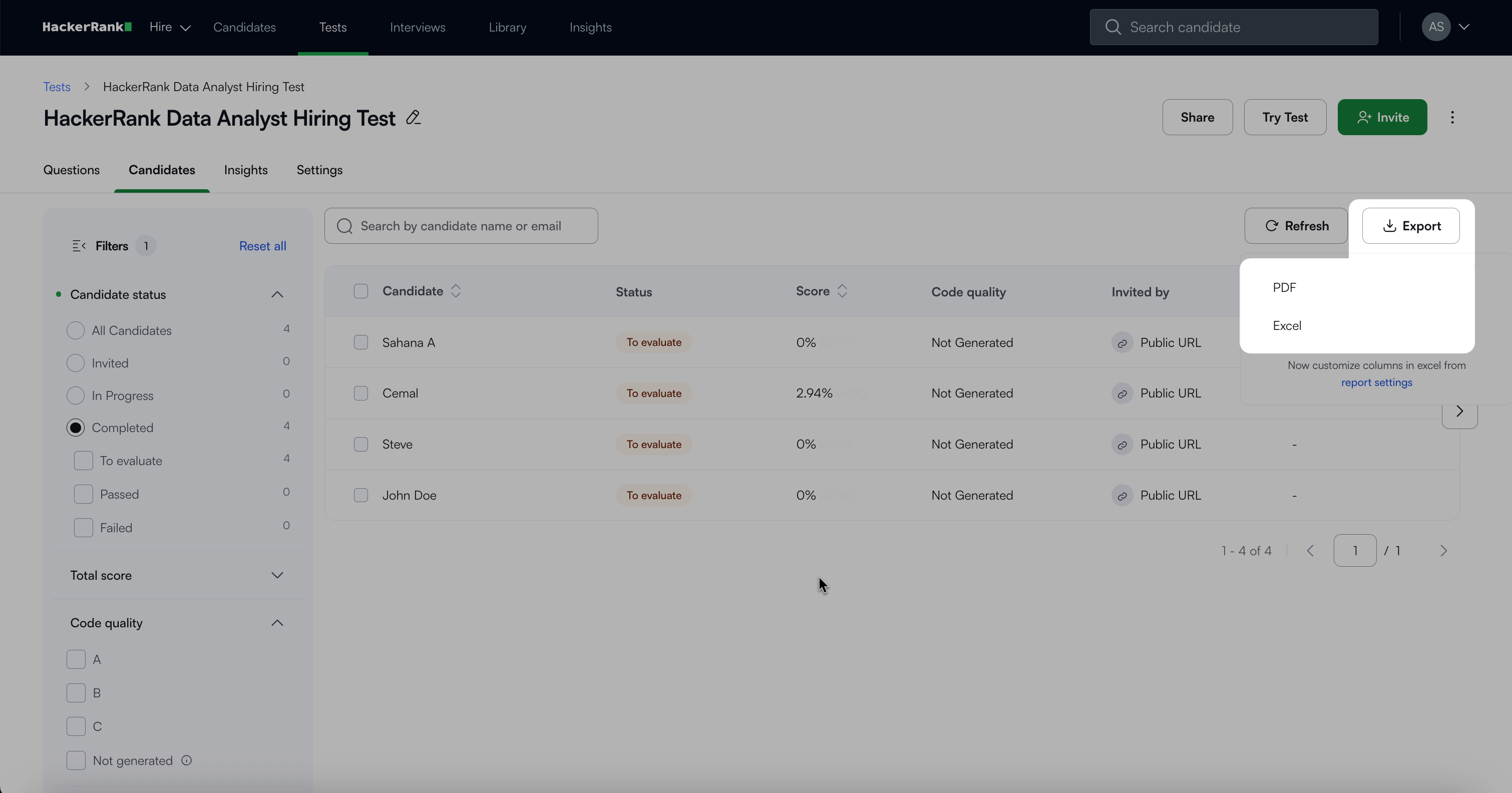This screenshot has height=793, width=1512.
Task: Expand the Total score filter section
Action: pyautogui.click(x=277, y=575)
